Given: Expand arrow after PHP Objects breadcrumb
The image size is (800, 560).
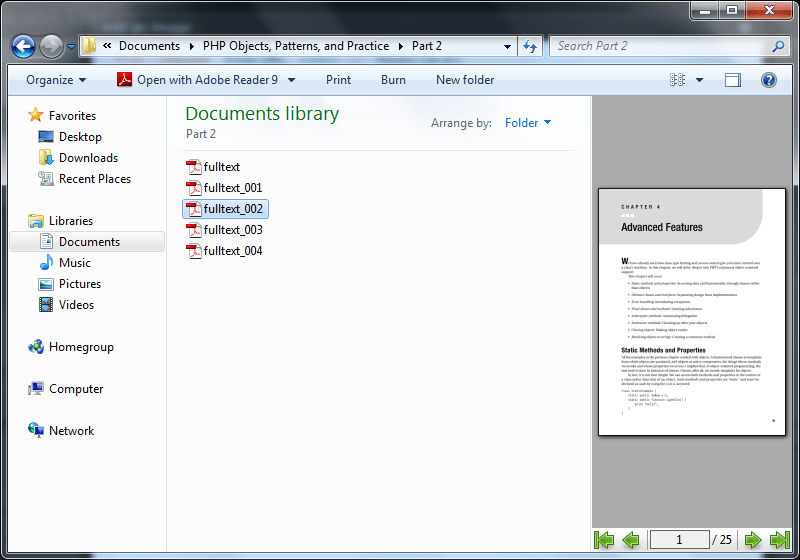Looking at the screenshot, I should 401,46.
